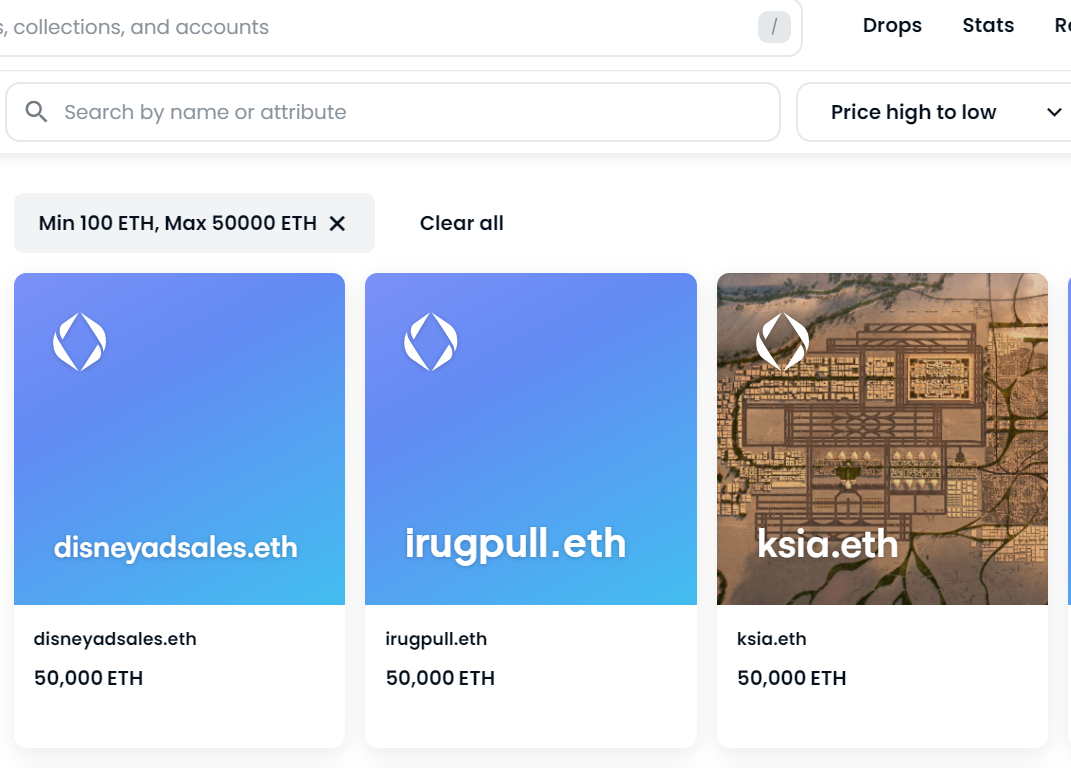Open the disneyadsales.eth card image
This screenshot has height=768, width=1071.
tap(180, 439)
